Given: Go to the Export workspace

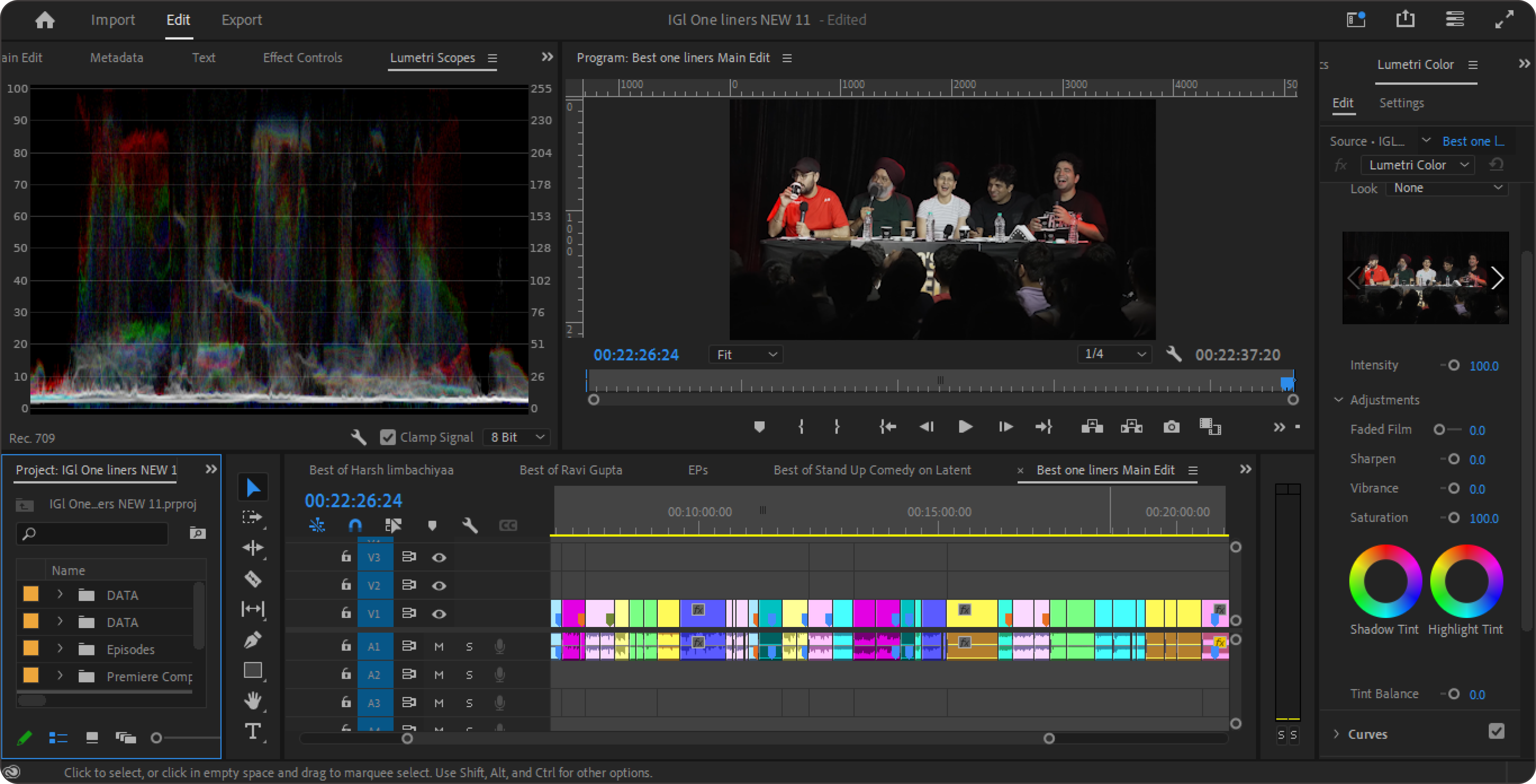Looking at the screenshot, I should coord(241,19).
